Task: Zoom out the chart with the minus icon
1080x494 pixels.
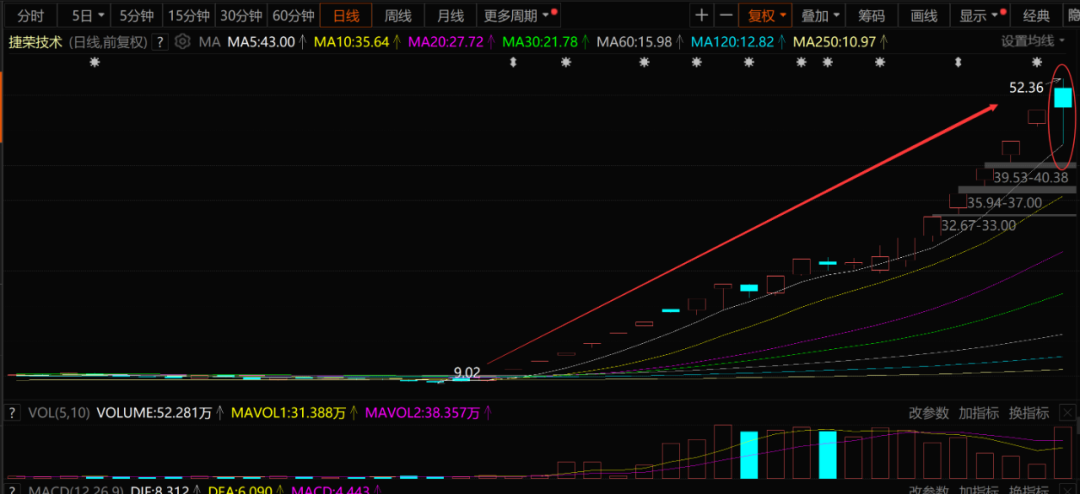Action: (725, 15)
